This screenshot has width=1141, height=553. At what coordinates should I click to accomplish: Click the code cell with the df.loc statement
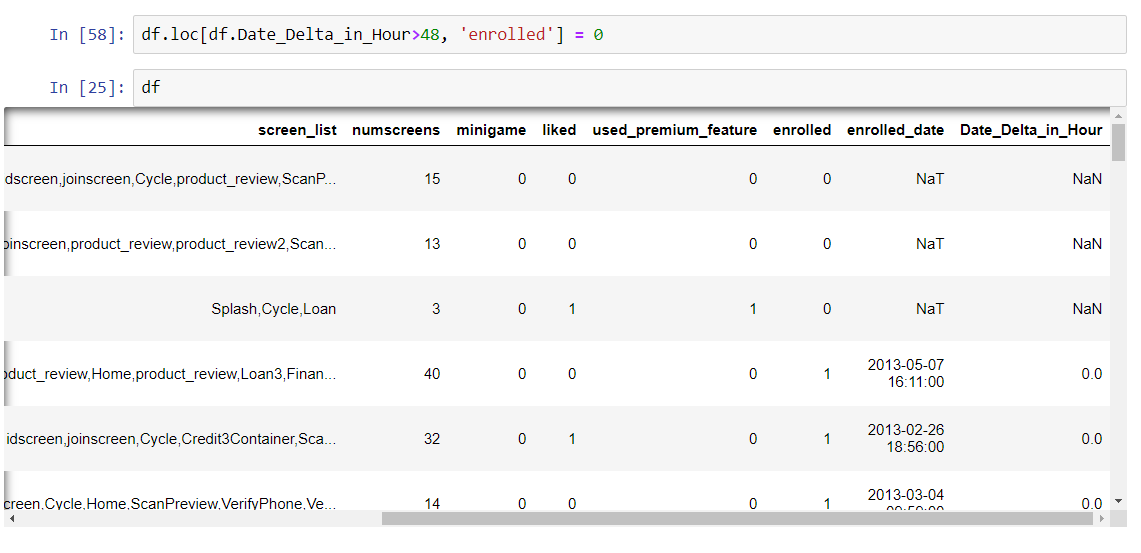click(629, 34)
